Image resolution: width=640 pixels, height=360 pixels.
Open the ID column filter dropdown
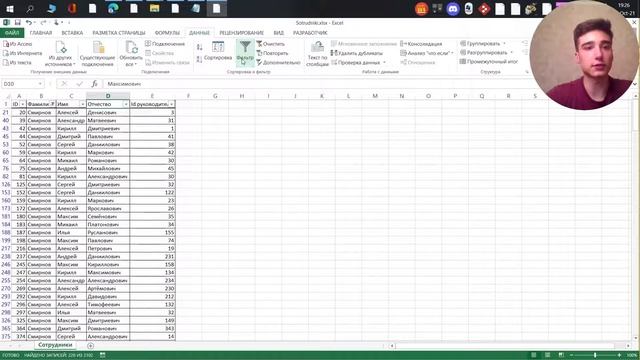pos(23,104)
